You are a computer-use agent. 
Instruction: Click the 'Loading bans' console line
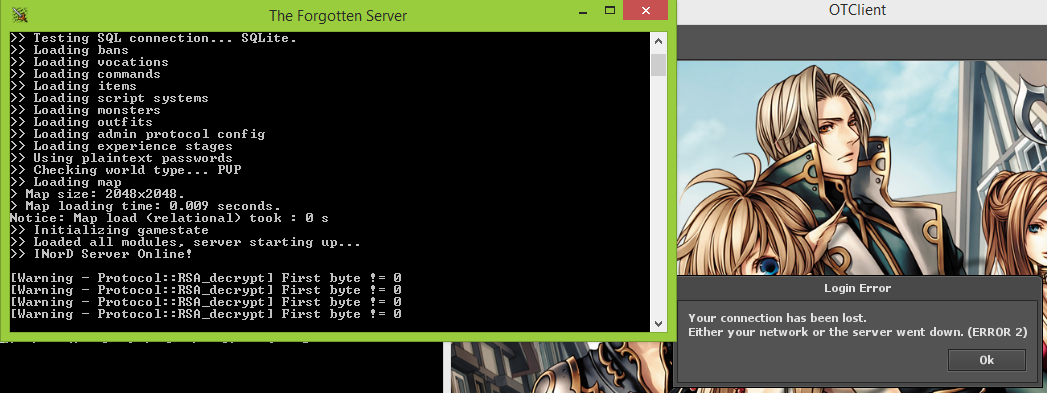(69, 50)
